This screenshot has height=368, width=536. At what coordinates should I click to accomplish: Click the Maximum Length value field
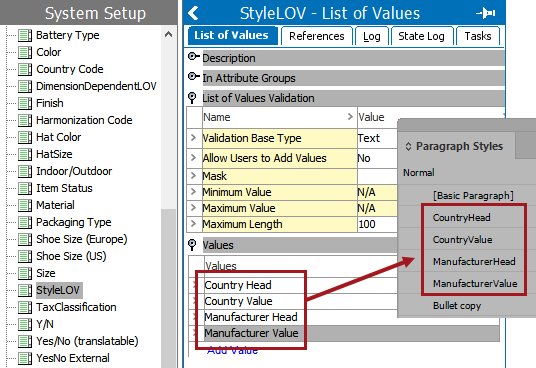click(x=377, y=224)
